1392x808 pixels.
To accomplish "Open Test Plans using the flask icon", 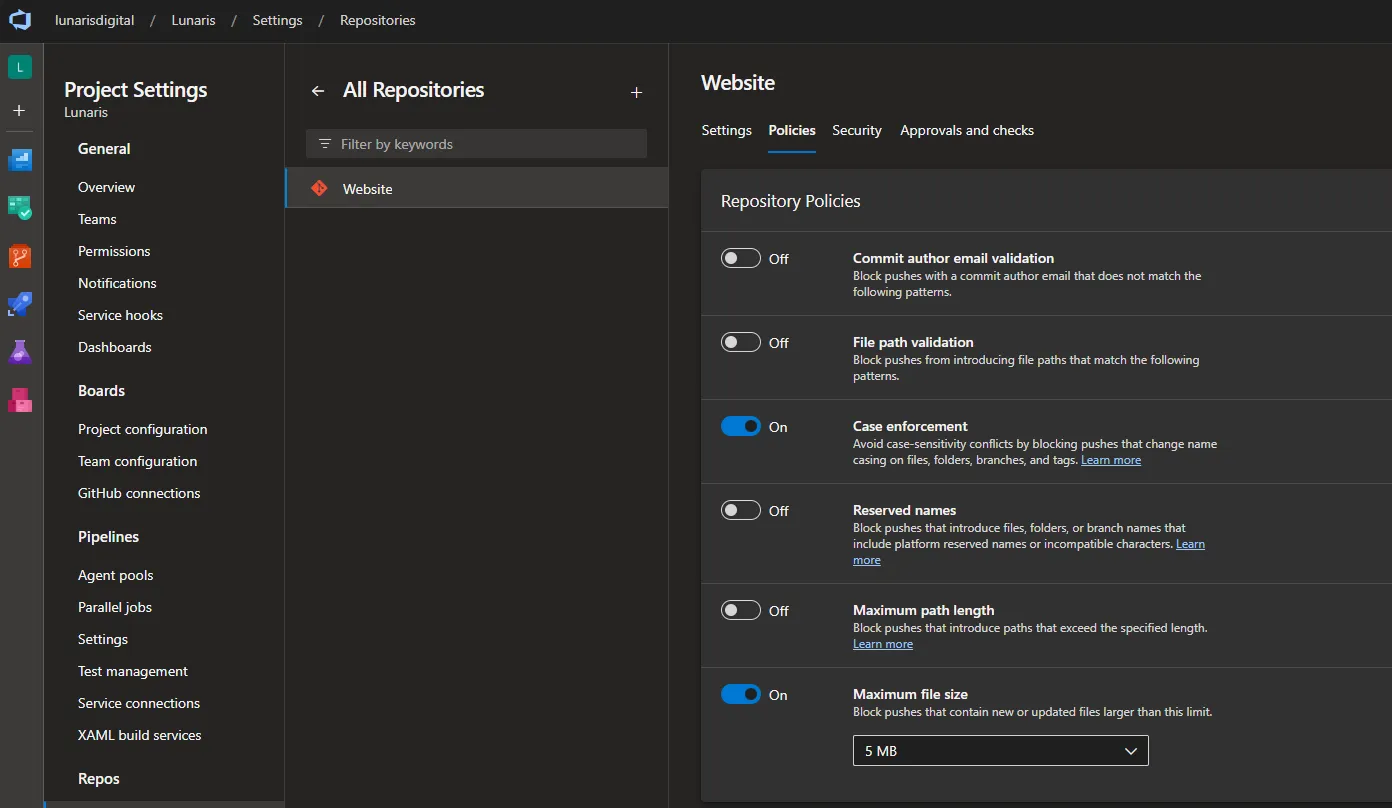I will tap(20, 352).
